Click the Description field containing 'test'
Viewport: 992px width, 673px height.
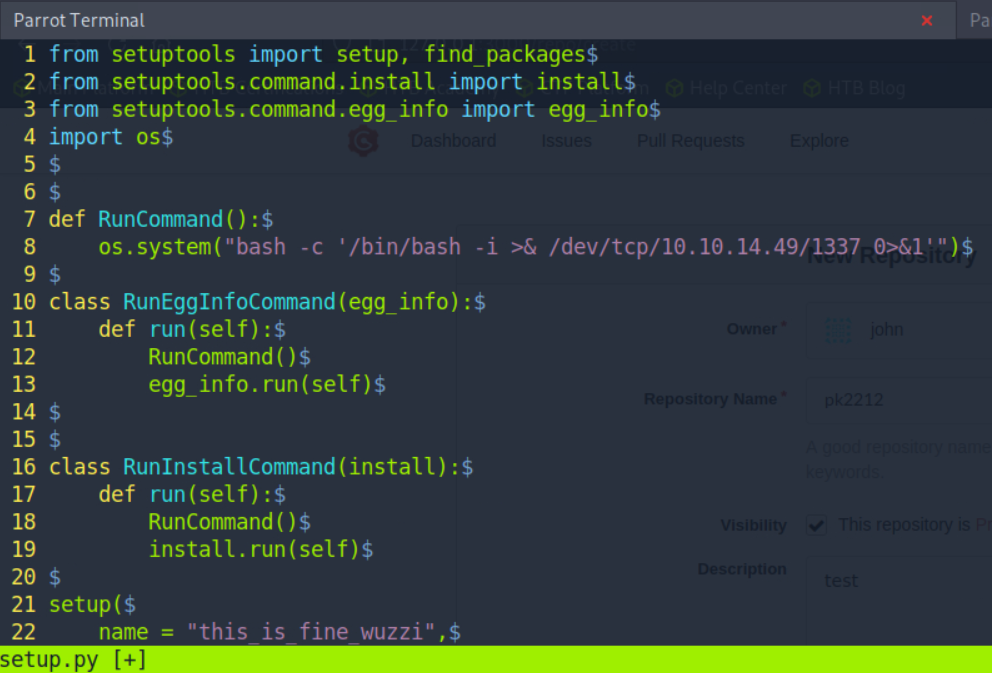tap(900, 601)
